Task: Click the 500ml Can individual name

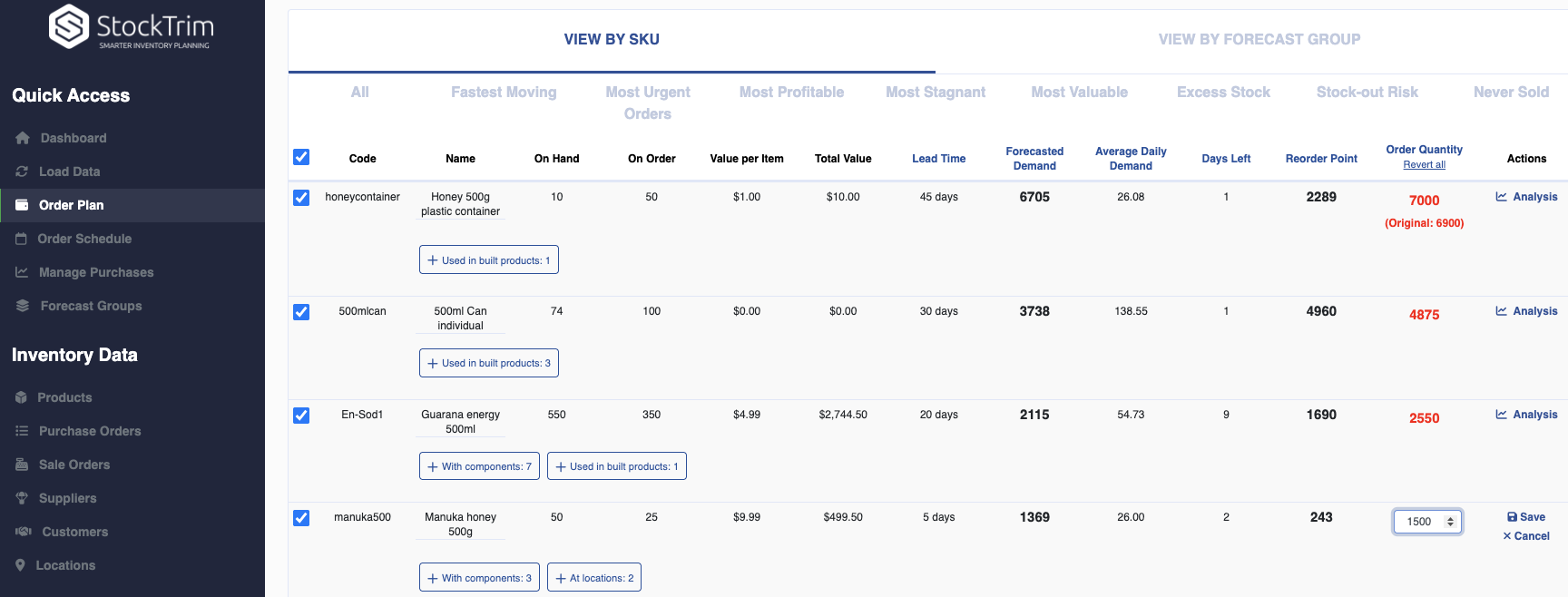Action: pyautogui.click(x=460, y=318)
